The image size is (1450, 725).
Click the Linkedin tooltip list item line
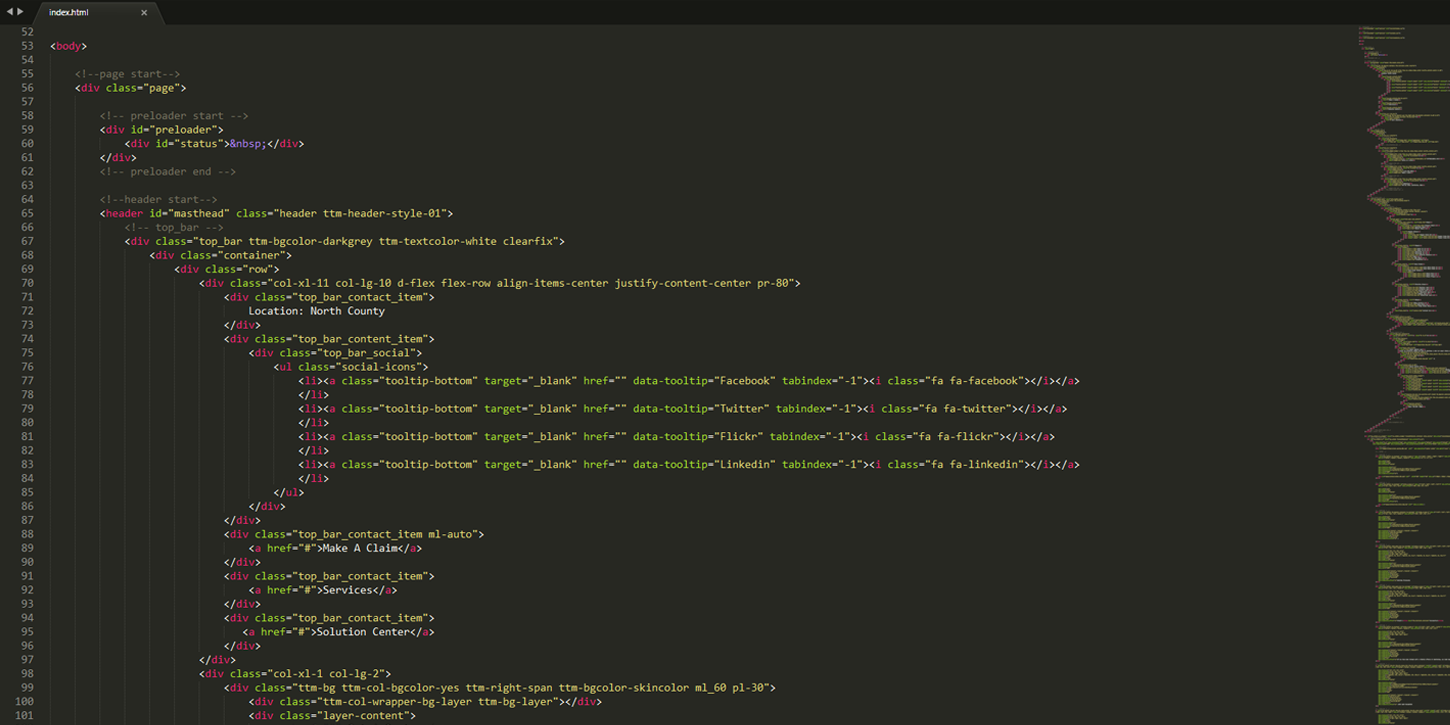689,466
